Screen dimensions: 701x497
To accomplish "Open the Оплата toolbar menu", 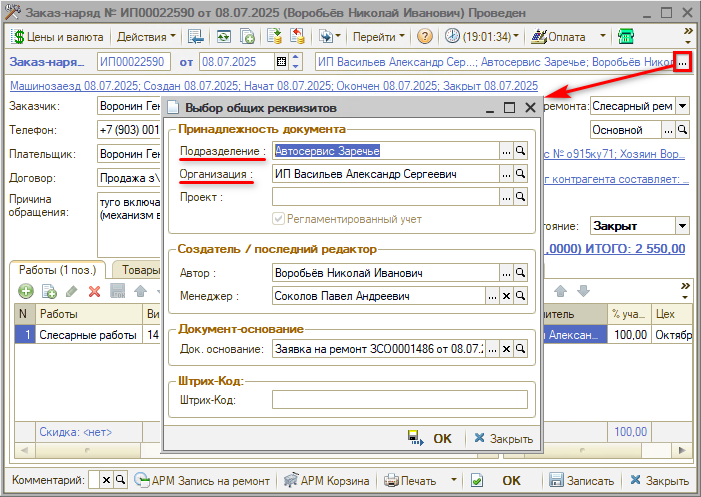I will 566,37.
